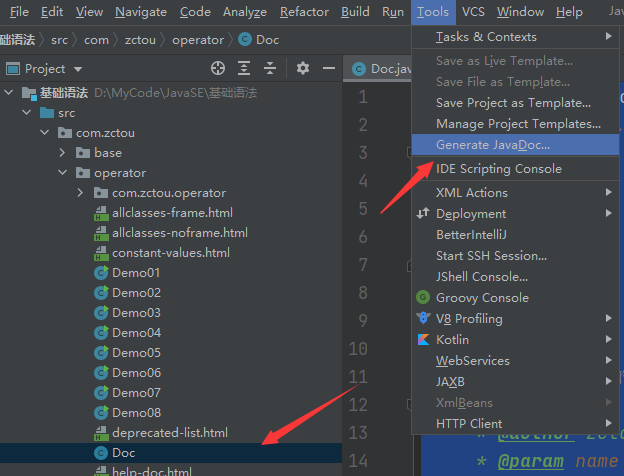
Task: Click the Demo01 class icon
Action: click(100, 273)
